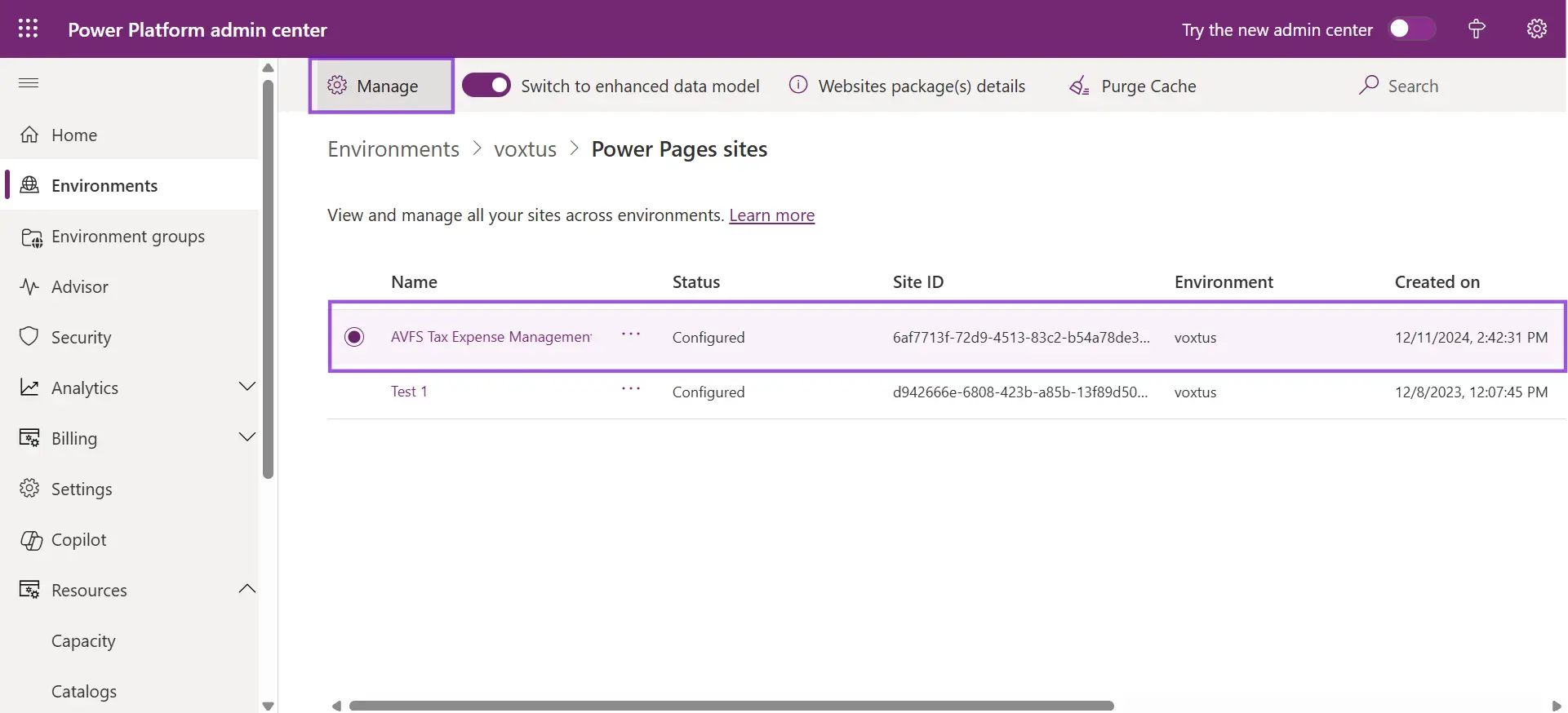Go to voxtus breadcrumb
The width and height of the screenshot is (1568, 713).
pyautogui.click(x=526, y=149)
